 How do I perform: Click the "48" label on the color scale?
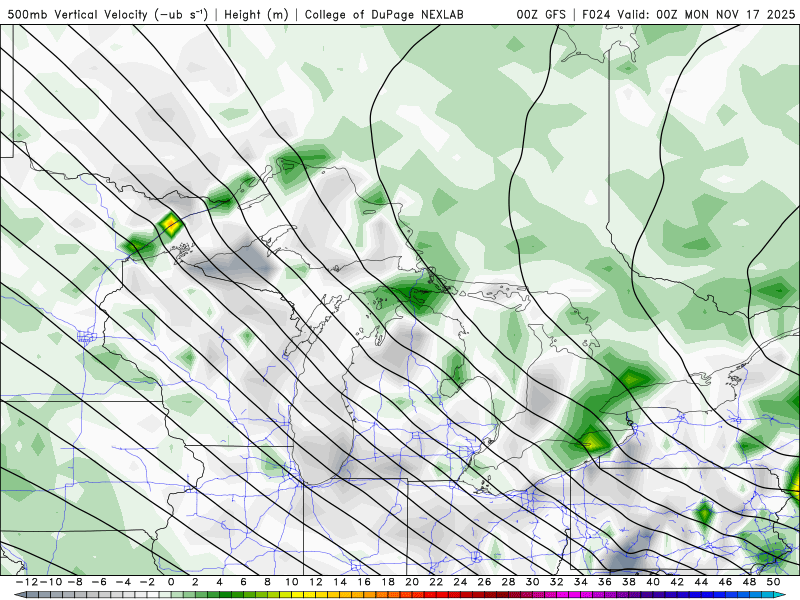click(x=749, y=582)
